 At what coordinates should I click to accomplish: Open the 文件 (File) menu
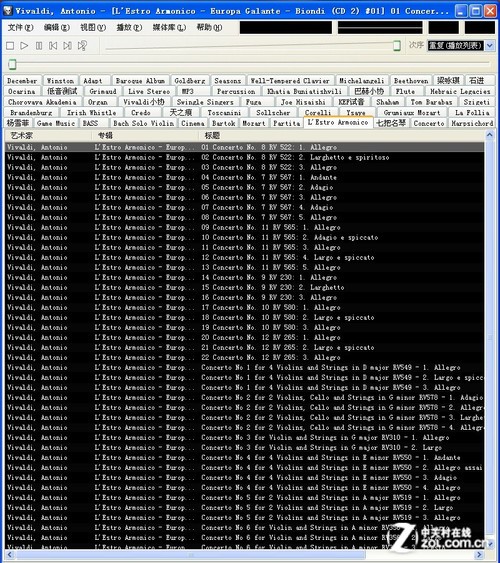[20, 27]
